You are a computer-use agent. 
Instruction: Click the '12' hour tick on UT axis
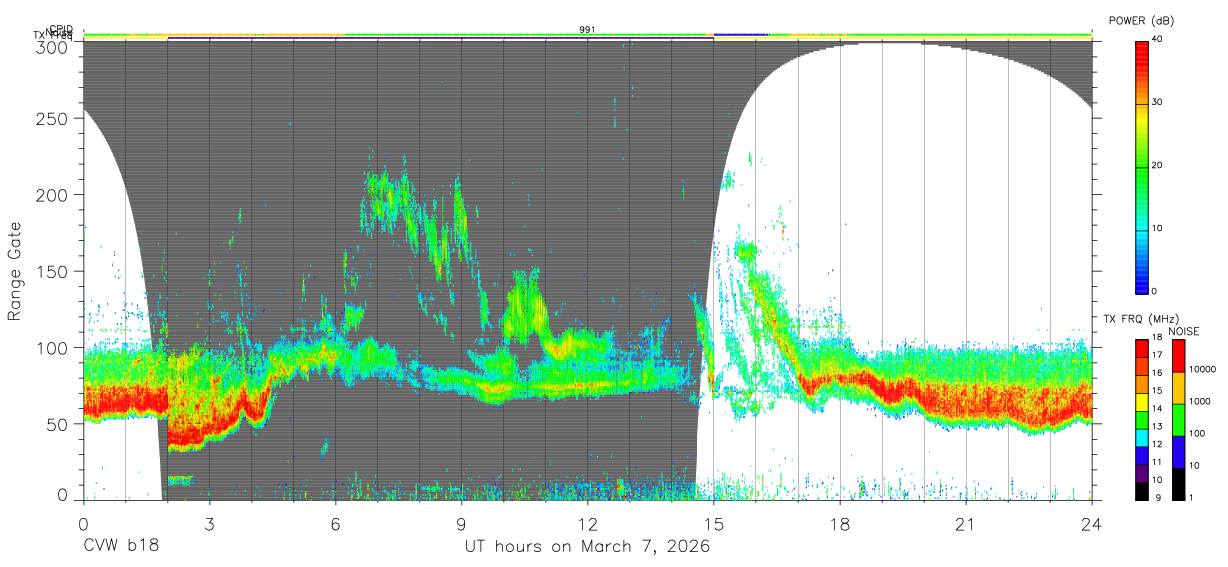(587, 523)
